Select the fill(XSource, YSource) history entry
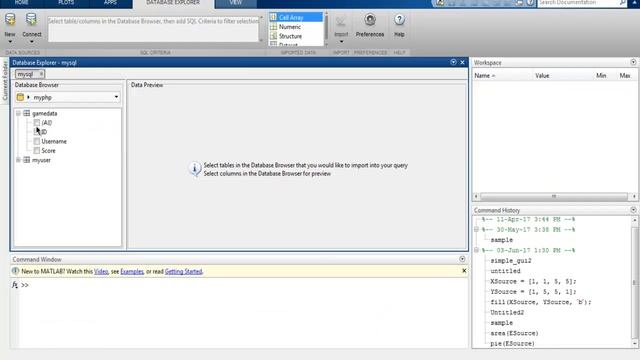Image resolution: width=640 pixels, height=360 pixels. (x=540, y=302)
